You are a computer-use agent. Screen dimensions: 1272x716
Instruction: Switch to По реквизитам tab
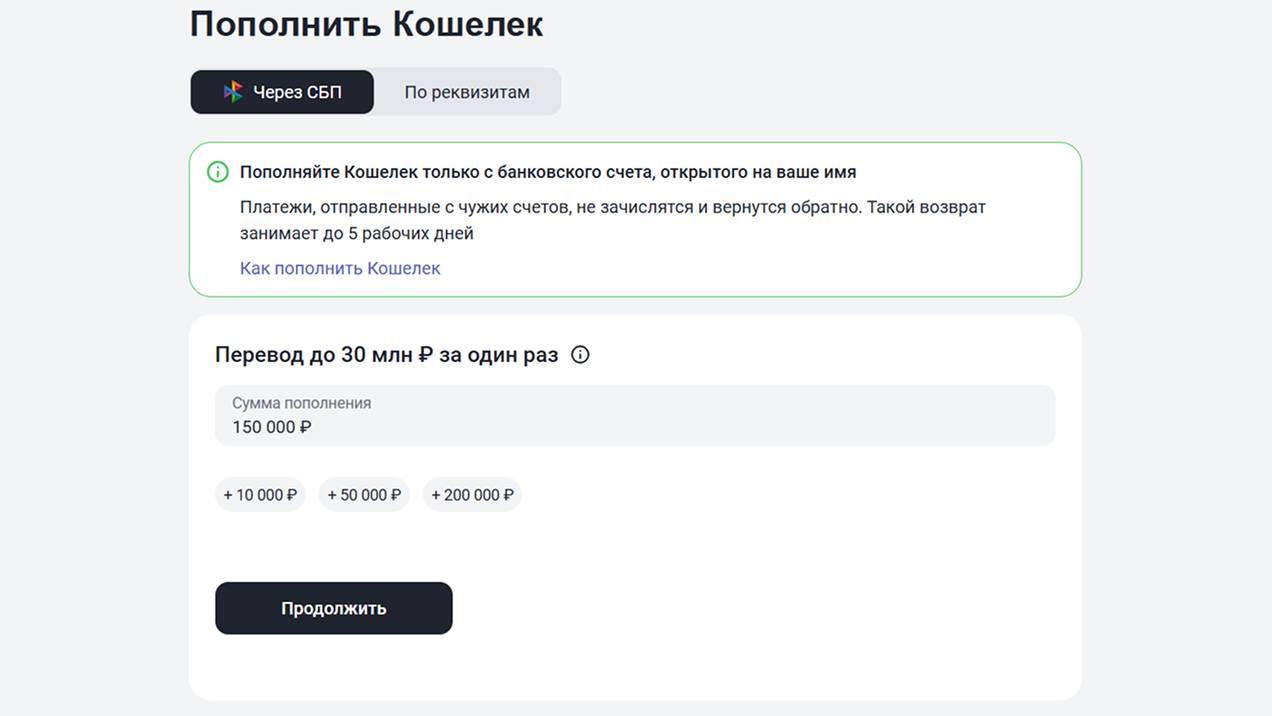pos(467,92)
